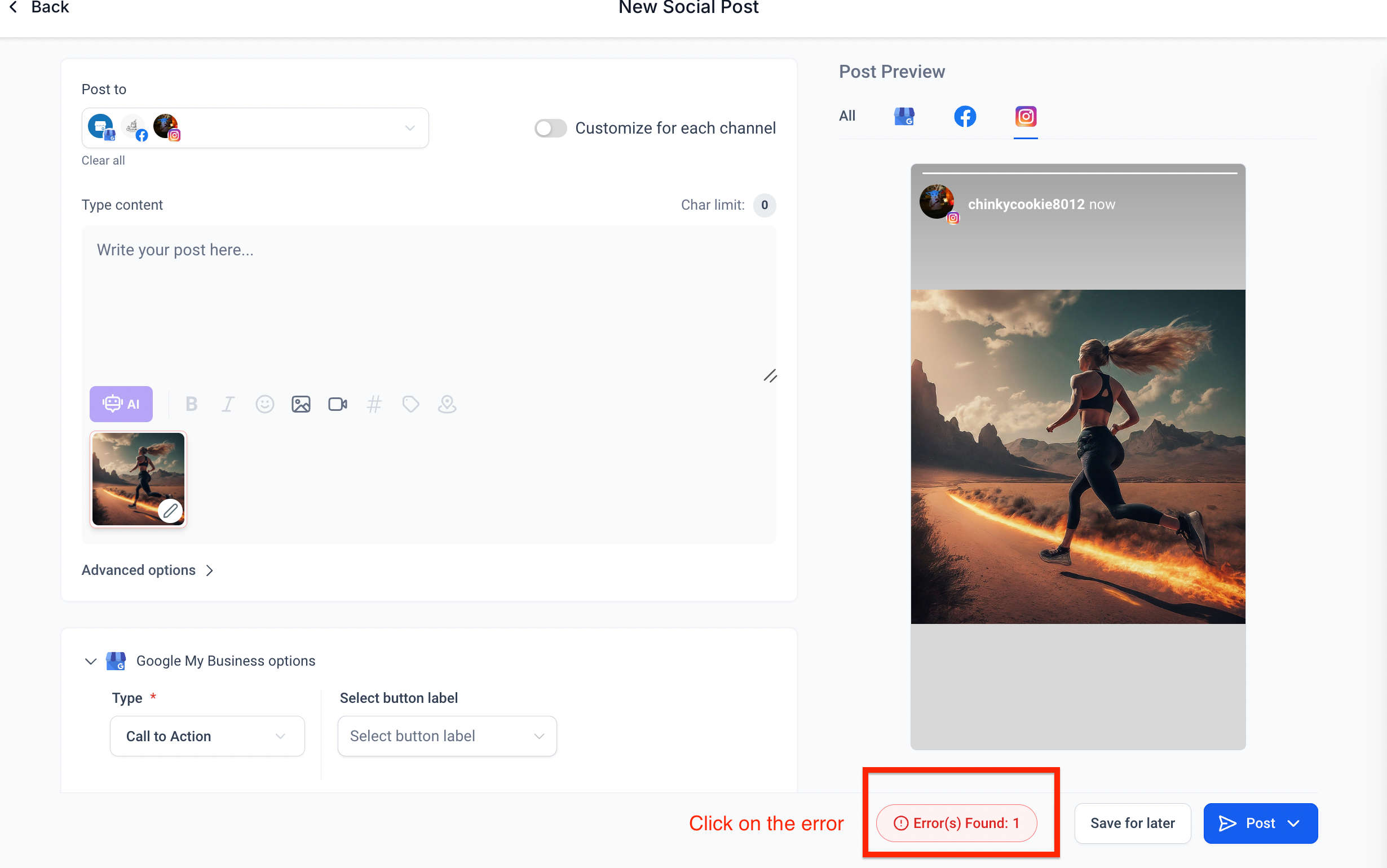Click the emoji picker icon
1387x868 pixels.
[264, 404]
